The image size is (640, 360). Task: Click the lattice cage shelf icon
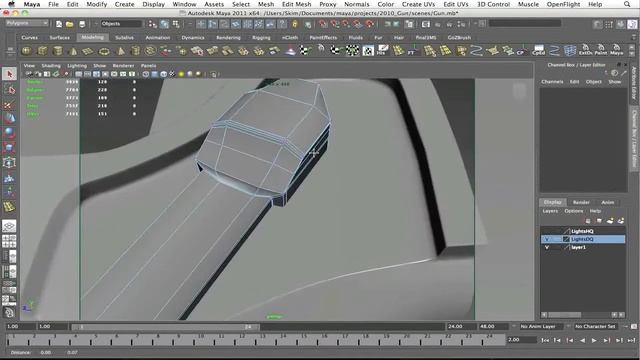570,51
